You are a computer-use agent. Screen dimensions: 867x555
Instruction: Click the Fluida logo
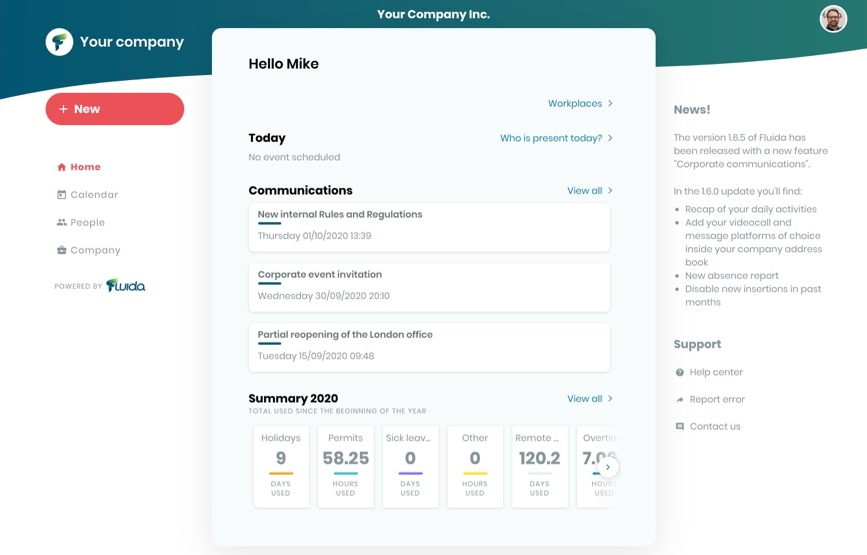click(x=126, y=285)
